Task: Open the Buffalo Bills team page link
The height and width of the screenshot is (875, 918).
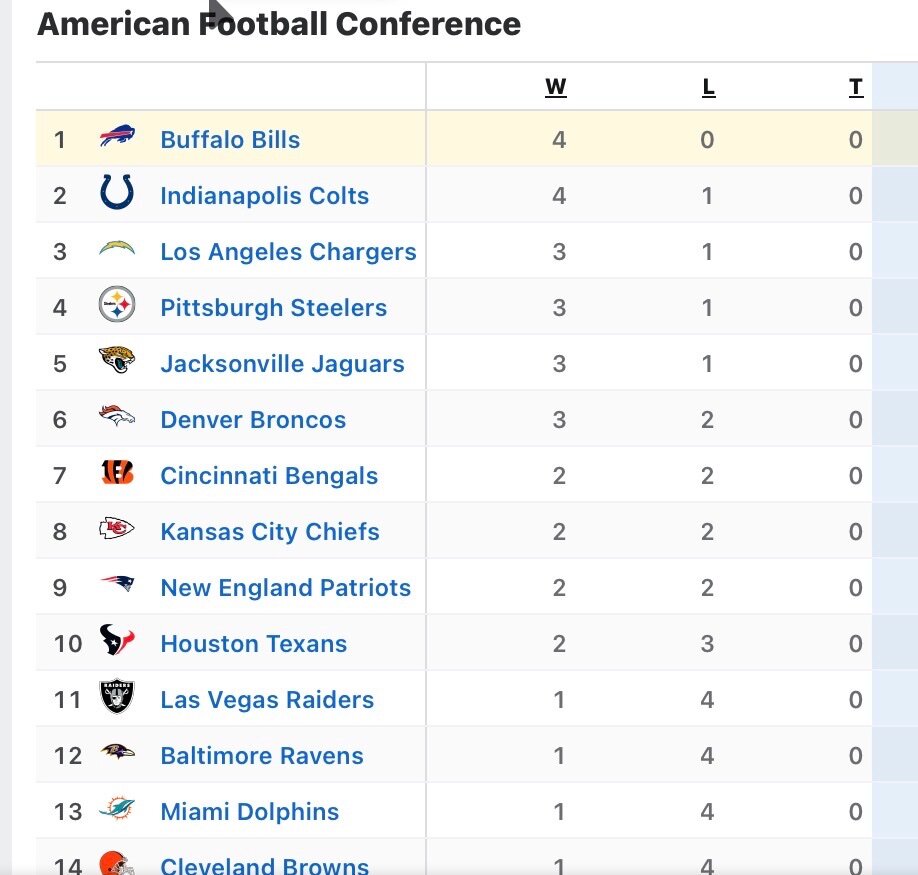Action: click(x=230, y=140)
